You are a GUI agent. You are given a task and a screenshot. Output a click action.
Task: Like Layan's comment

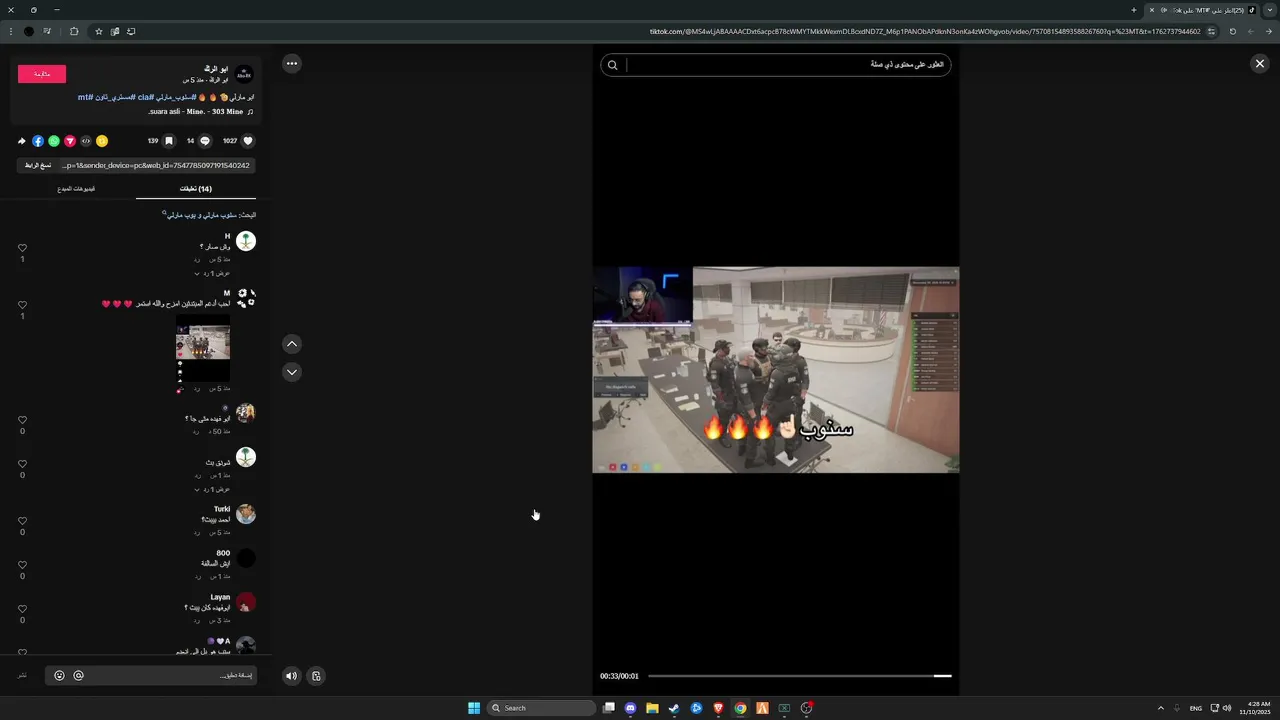point(22,609)
